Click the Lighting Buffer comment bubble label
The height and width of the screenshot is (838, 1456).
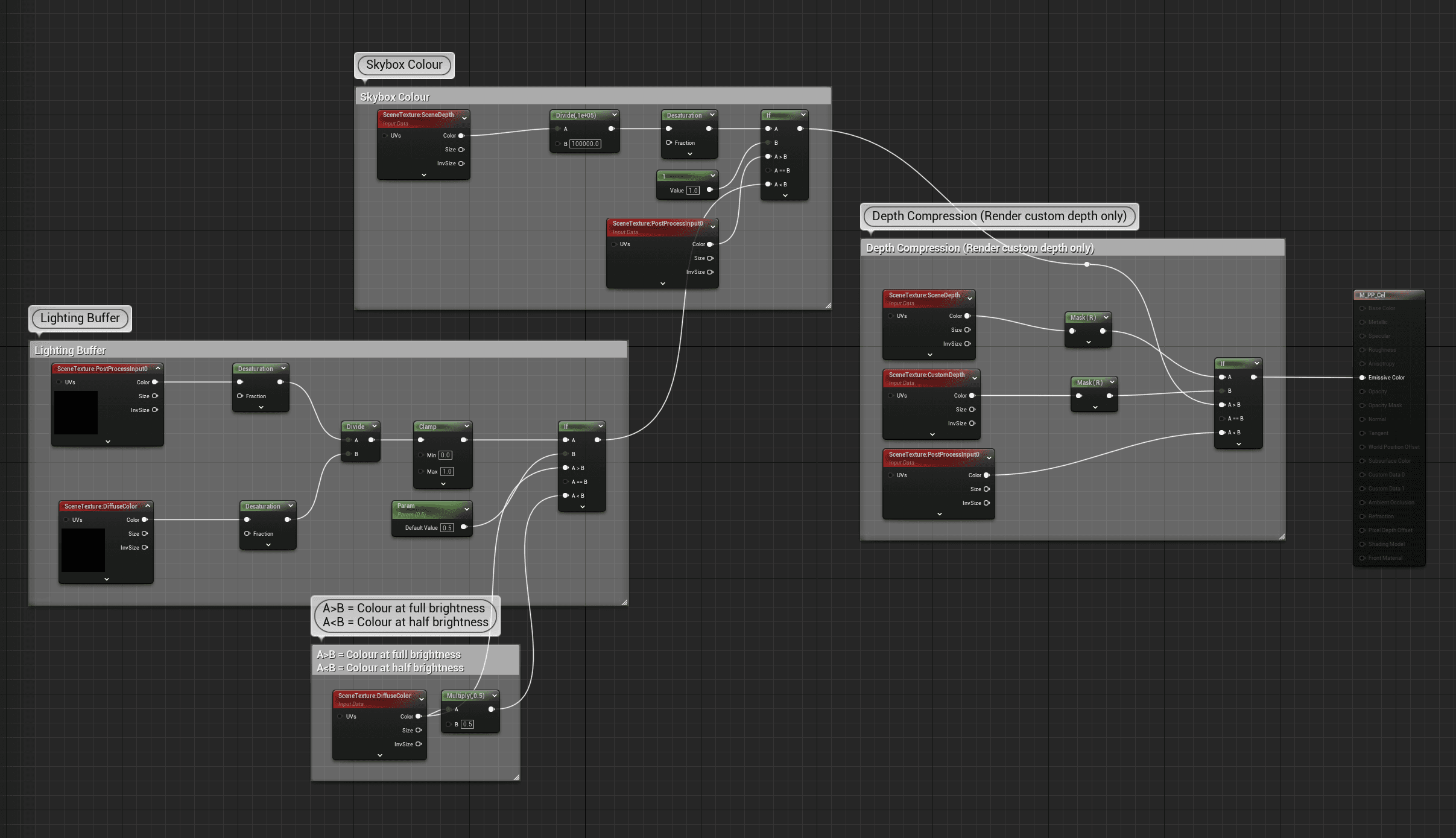click(80, 318)
